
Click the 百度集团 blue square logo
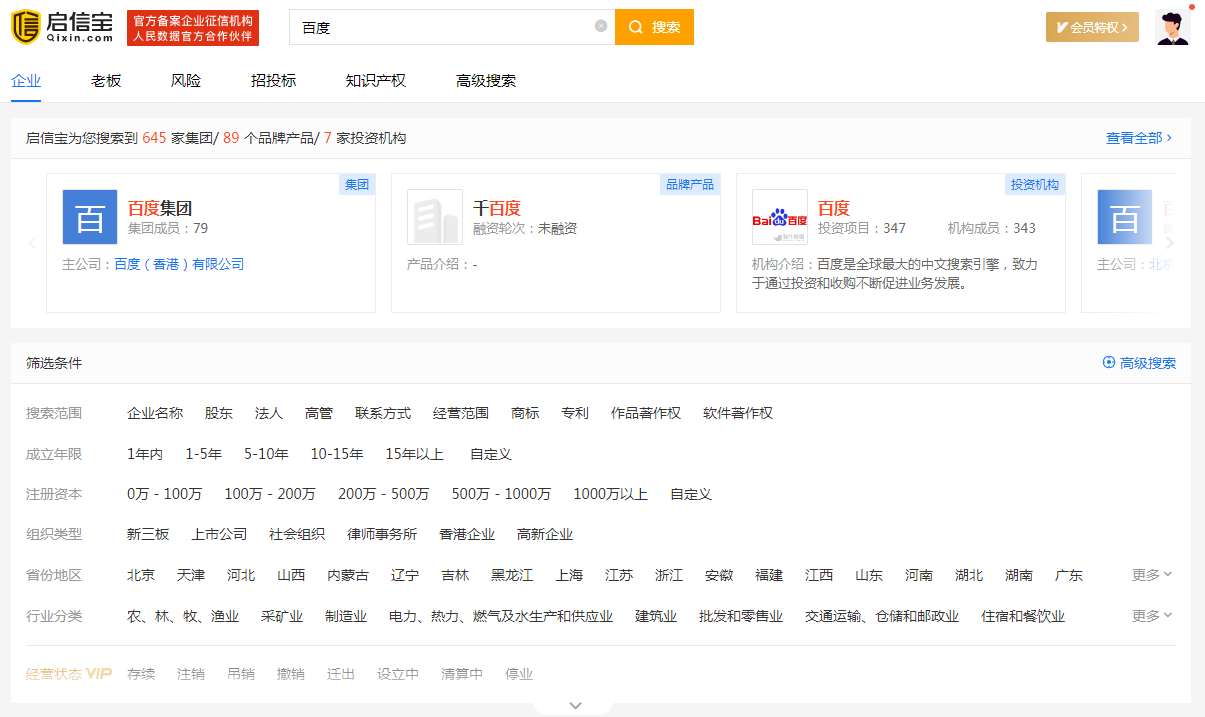point(90,217)
